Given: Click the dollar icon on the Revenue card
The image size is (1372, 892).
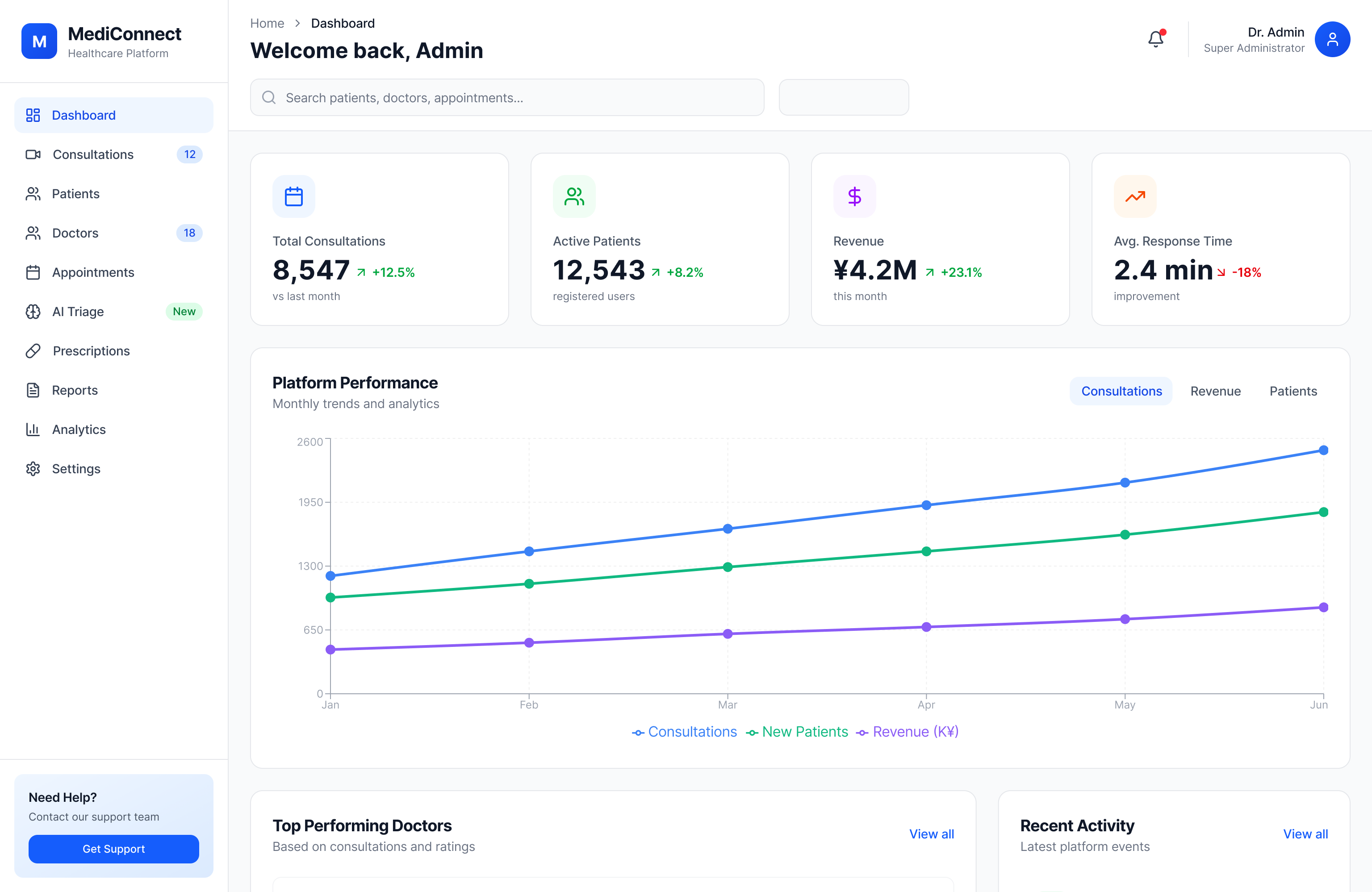Looking at the screenshot, I should (854, 196).
